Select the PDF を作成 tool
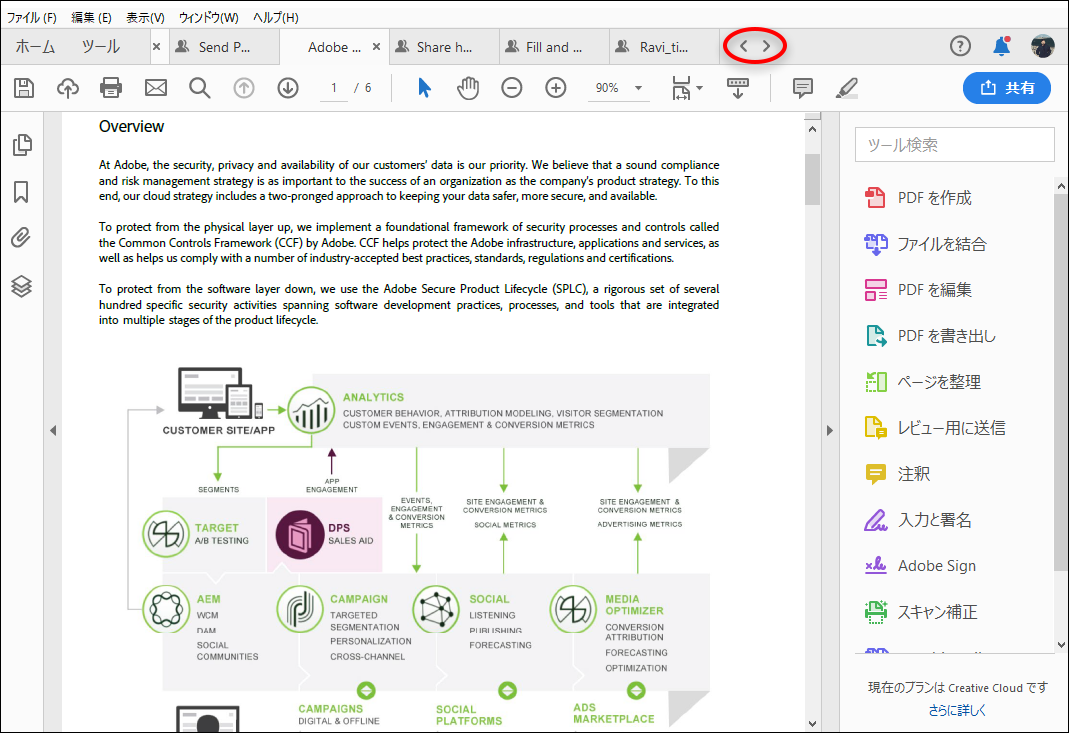 pyautogui.click(x=918, y=198)
